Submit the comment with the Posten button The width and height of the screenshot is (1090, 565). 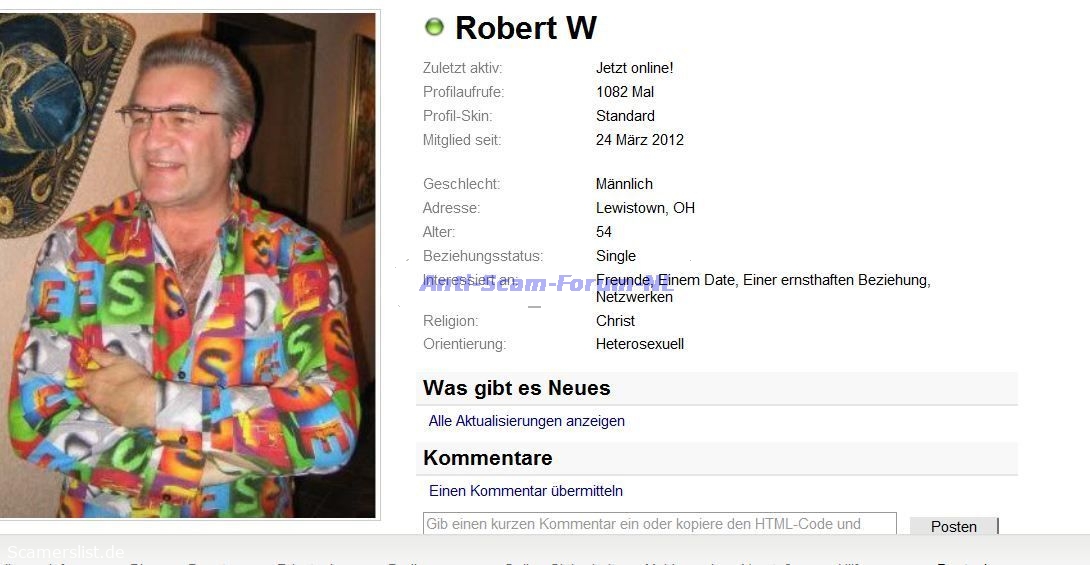(954, 526)
